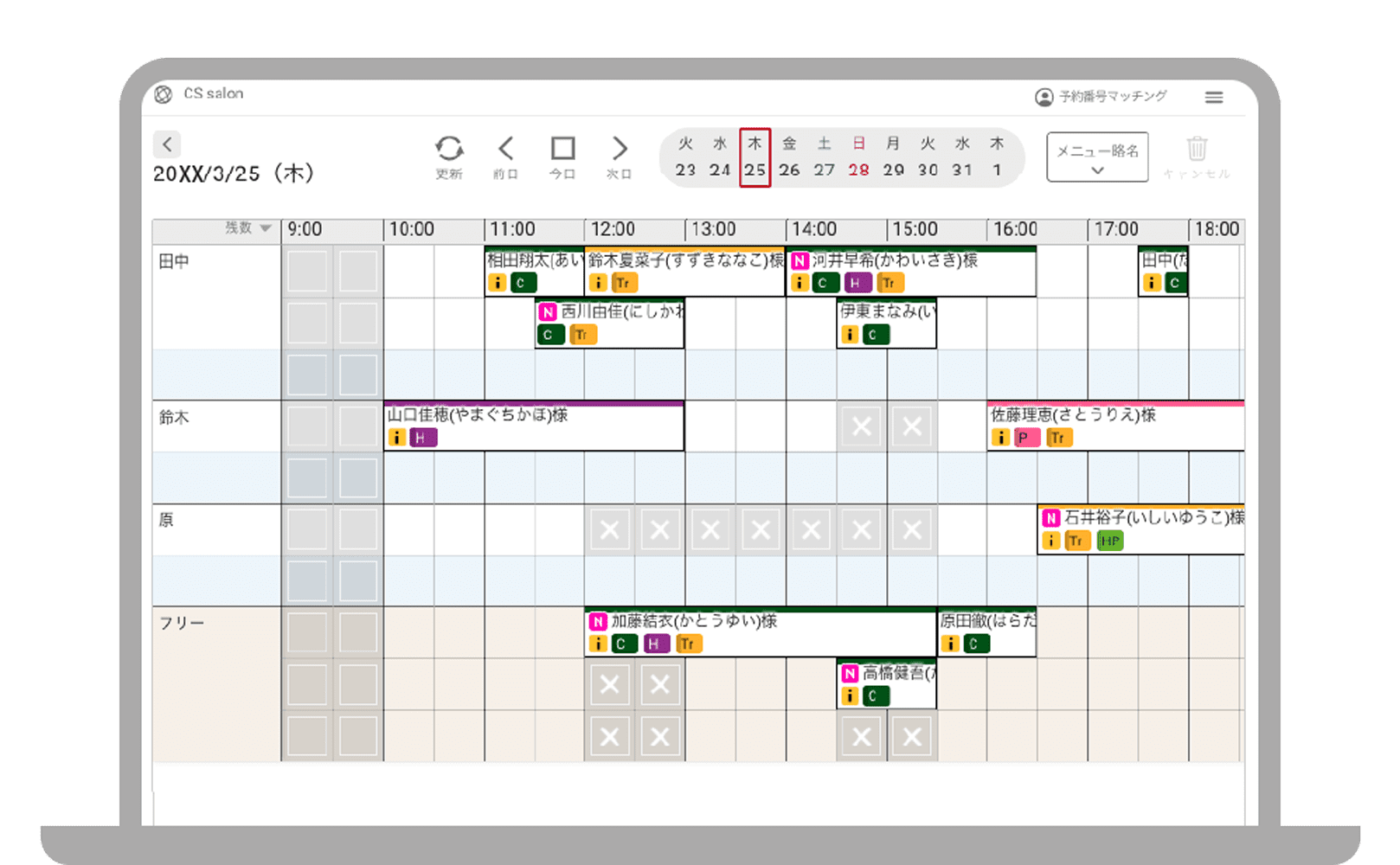
Task: Click info icon on 高橋健吾 booking
Action: point(850,695)
